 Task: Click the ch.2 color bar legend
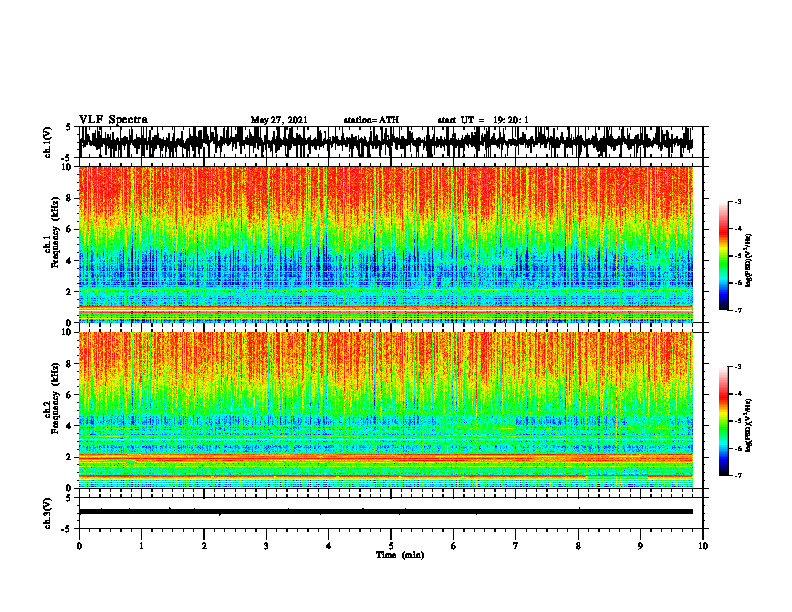click(x=724, y=421)
